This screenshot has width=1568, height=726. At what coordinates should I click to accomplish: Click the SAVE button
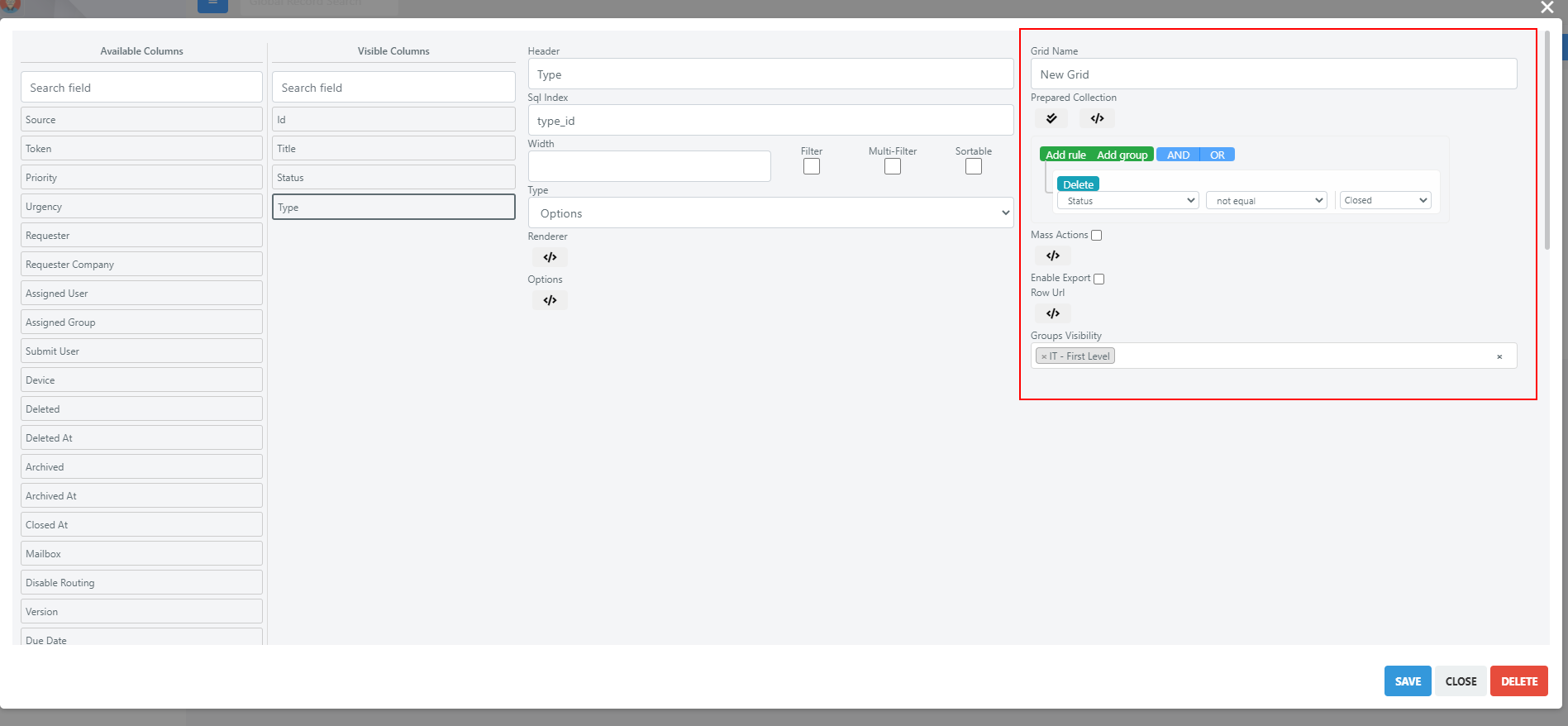pyautogui.click(x=1408, y=681)
